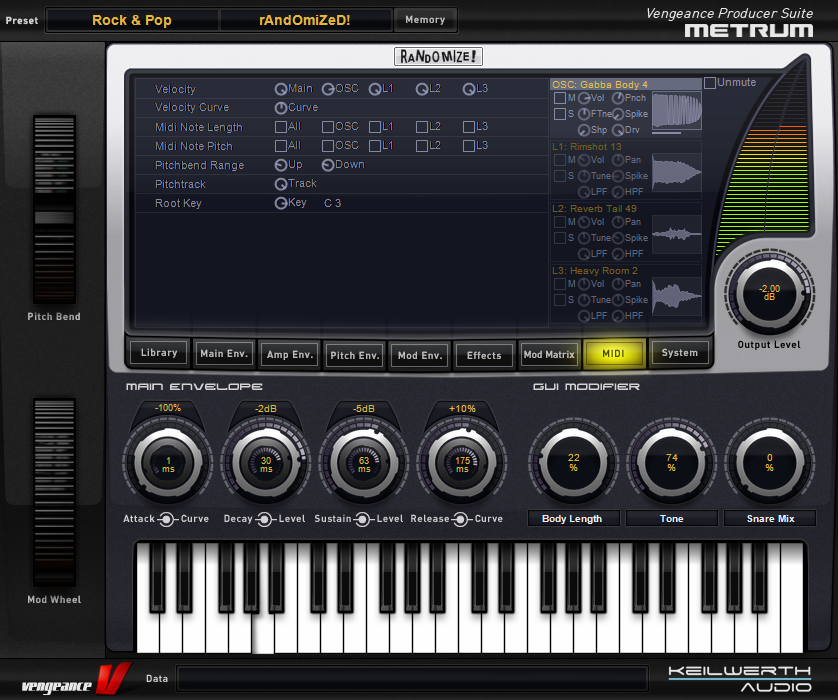Toggle the Attack/Curve switch
838x700 pixels.
(167, 519)
